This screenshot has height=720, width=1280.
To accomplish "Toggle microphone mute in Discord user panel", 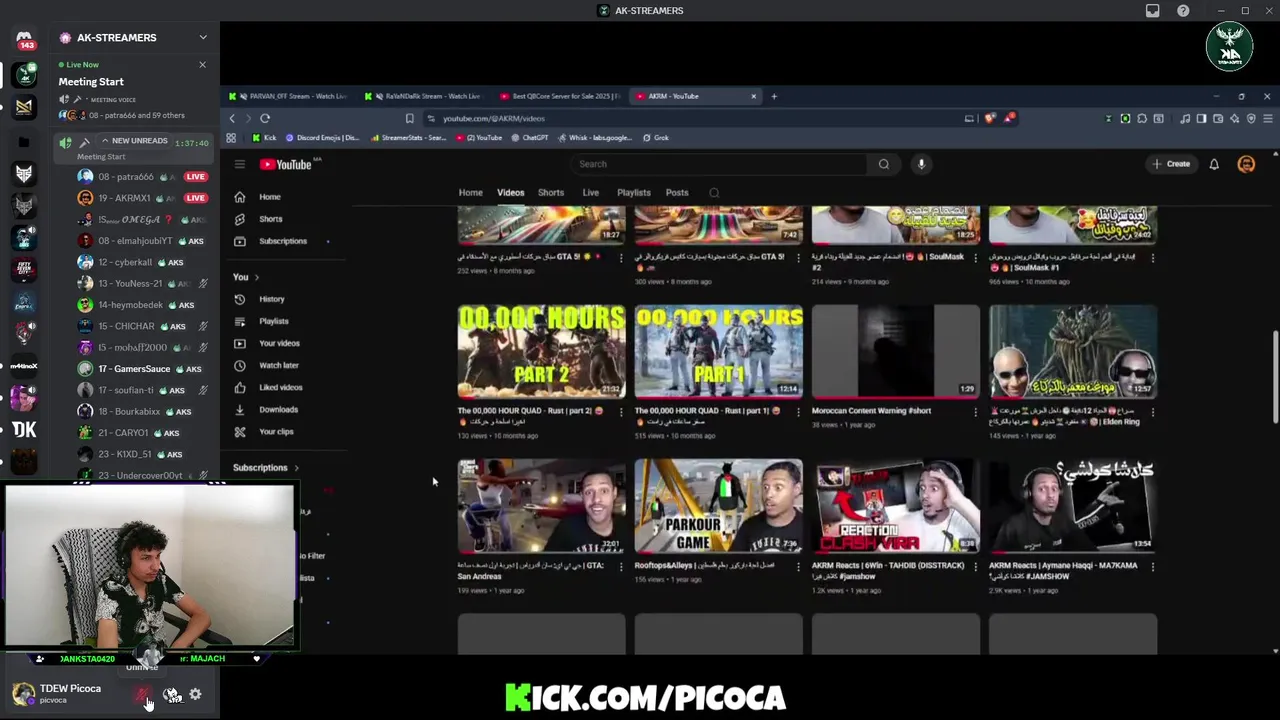I will coord(143,694).
